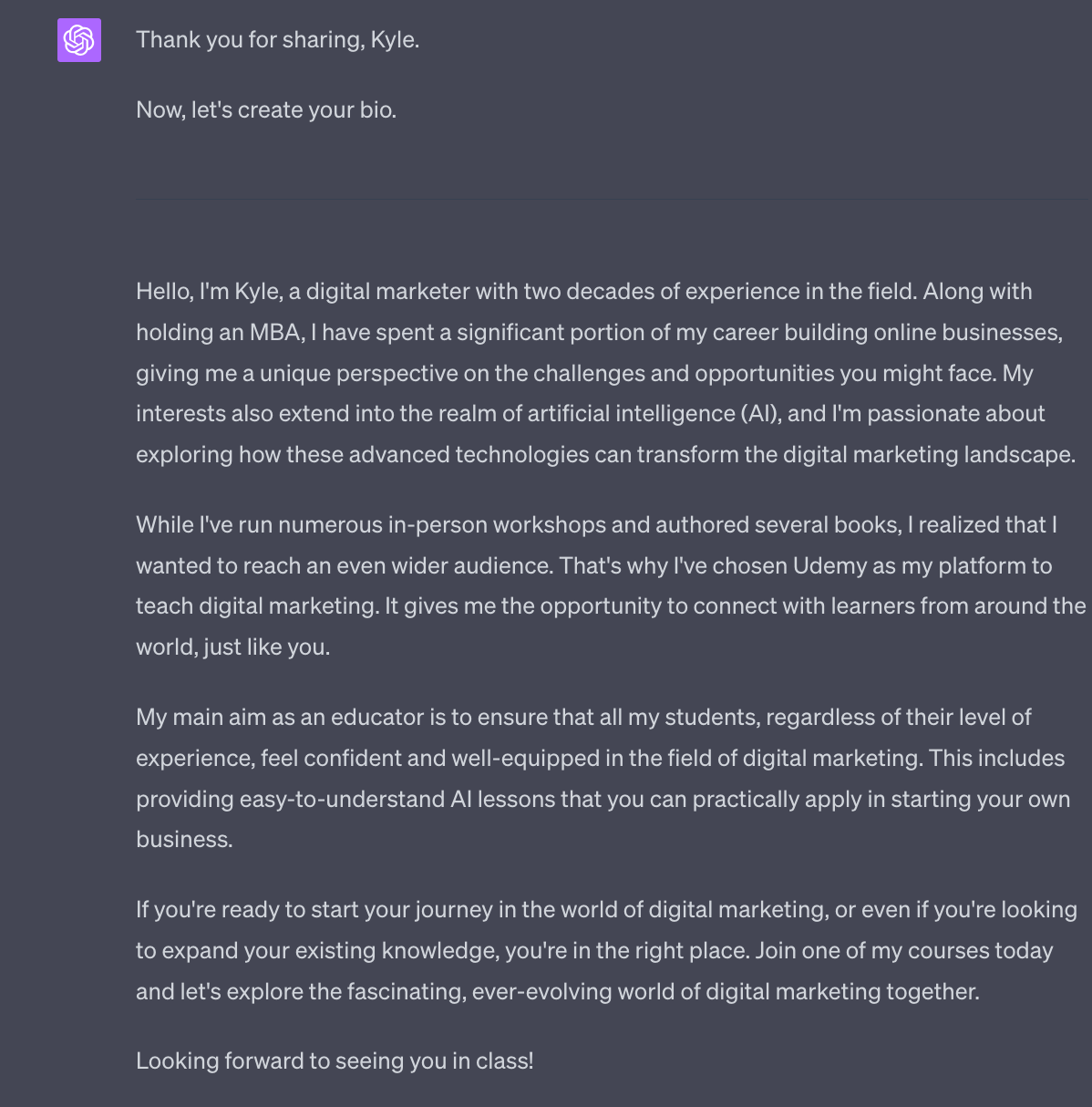Click the phrase "easy-to-understand AI lessons"
This screenshot has height=1107, width=1092.
click(397, 800)
